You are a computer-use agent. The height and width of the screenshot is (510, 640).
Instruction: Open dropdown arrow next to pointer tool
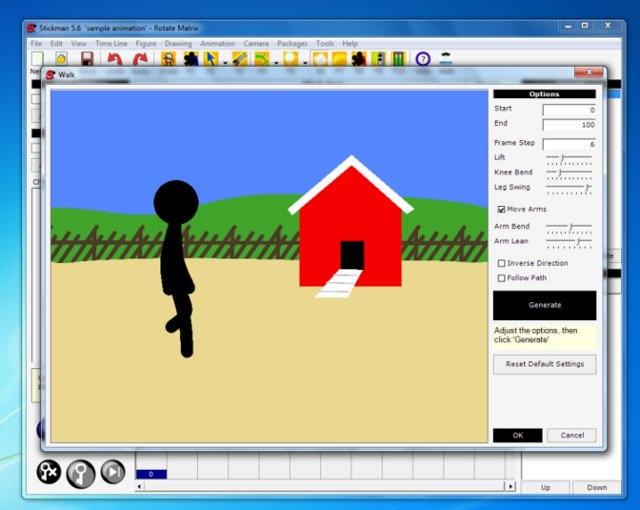pos(225,63)
